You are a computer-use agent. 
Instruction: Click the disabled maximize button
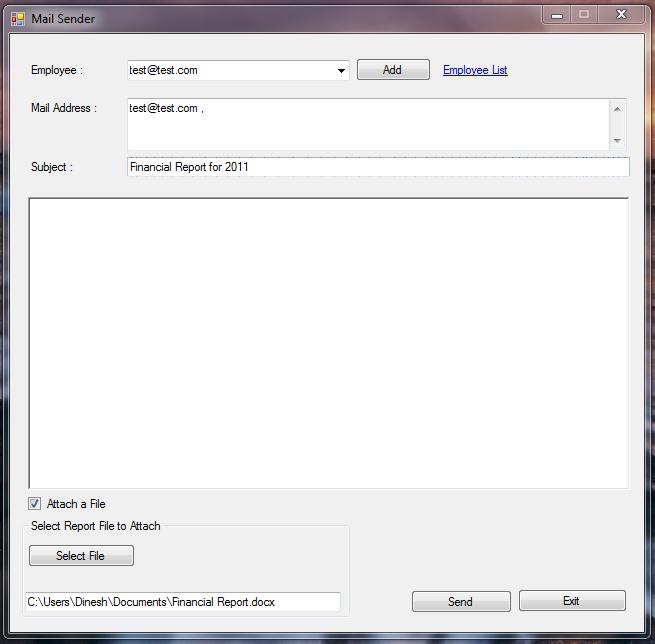point(584,15)
